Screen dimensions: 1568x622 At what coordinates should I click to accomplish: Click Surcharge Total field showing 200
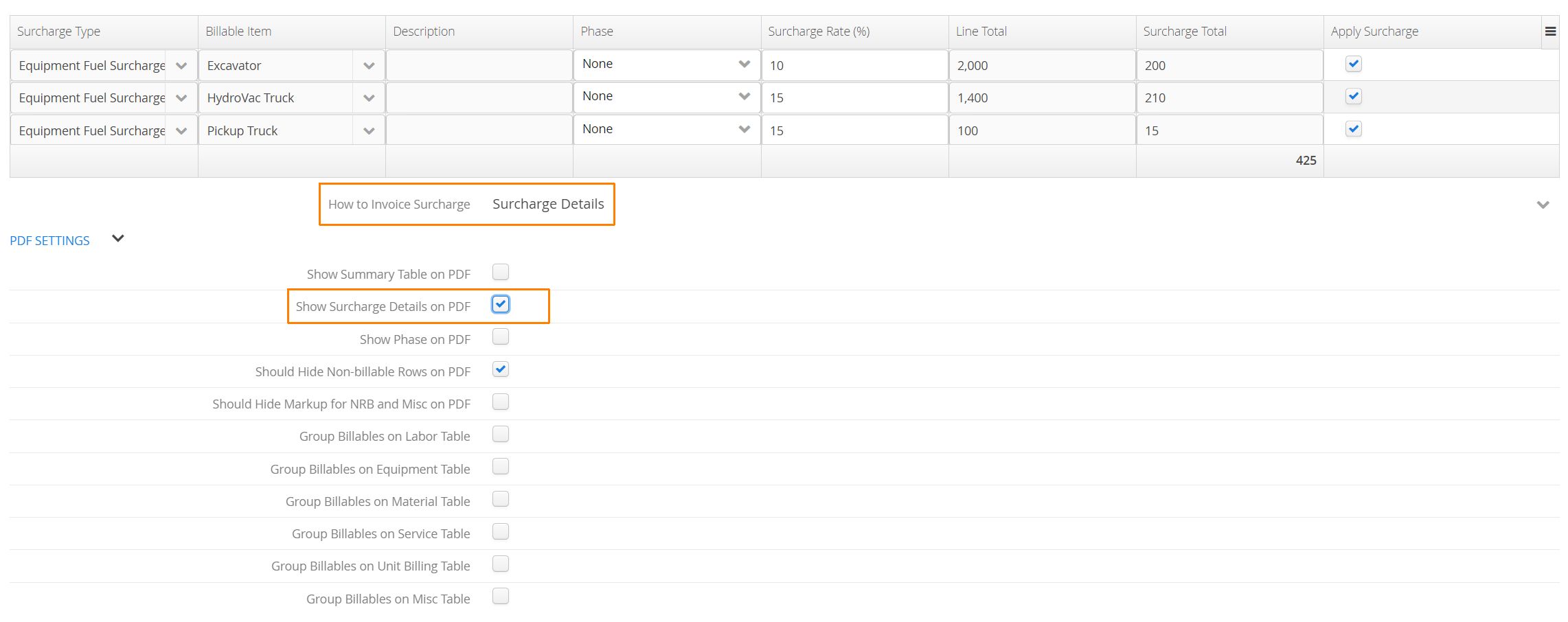(x=1229, y=66)
